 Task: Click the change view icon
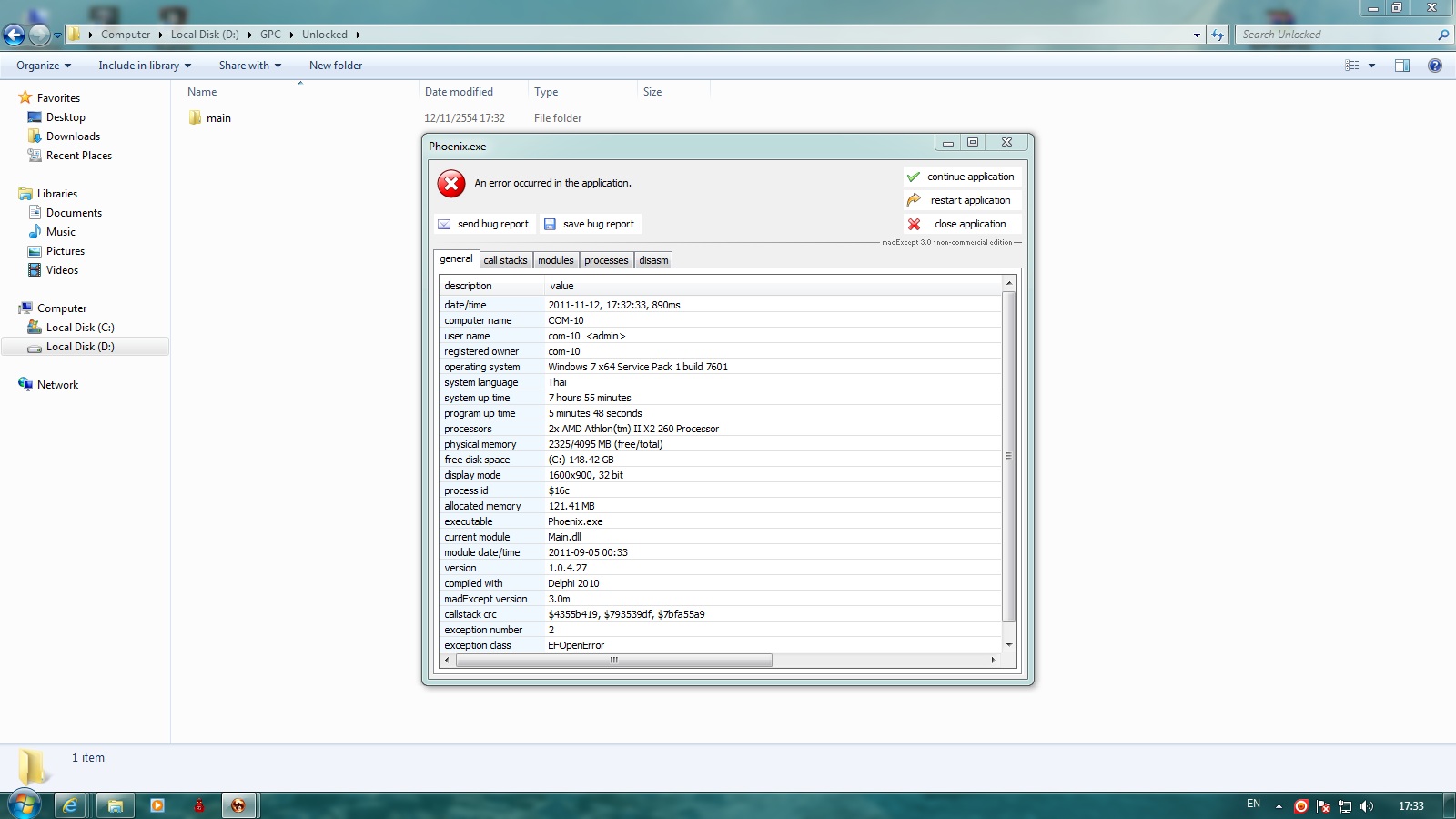pos(1352,66)
